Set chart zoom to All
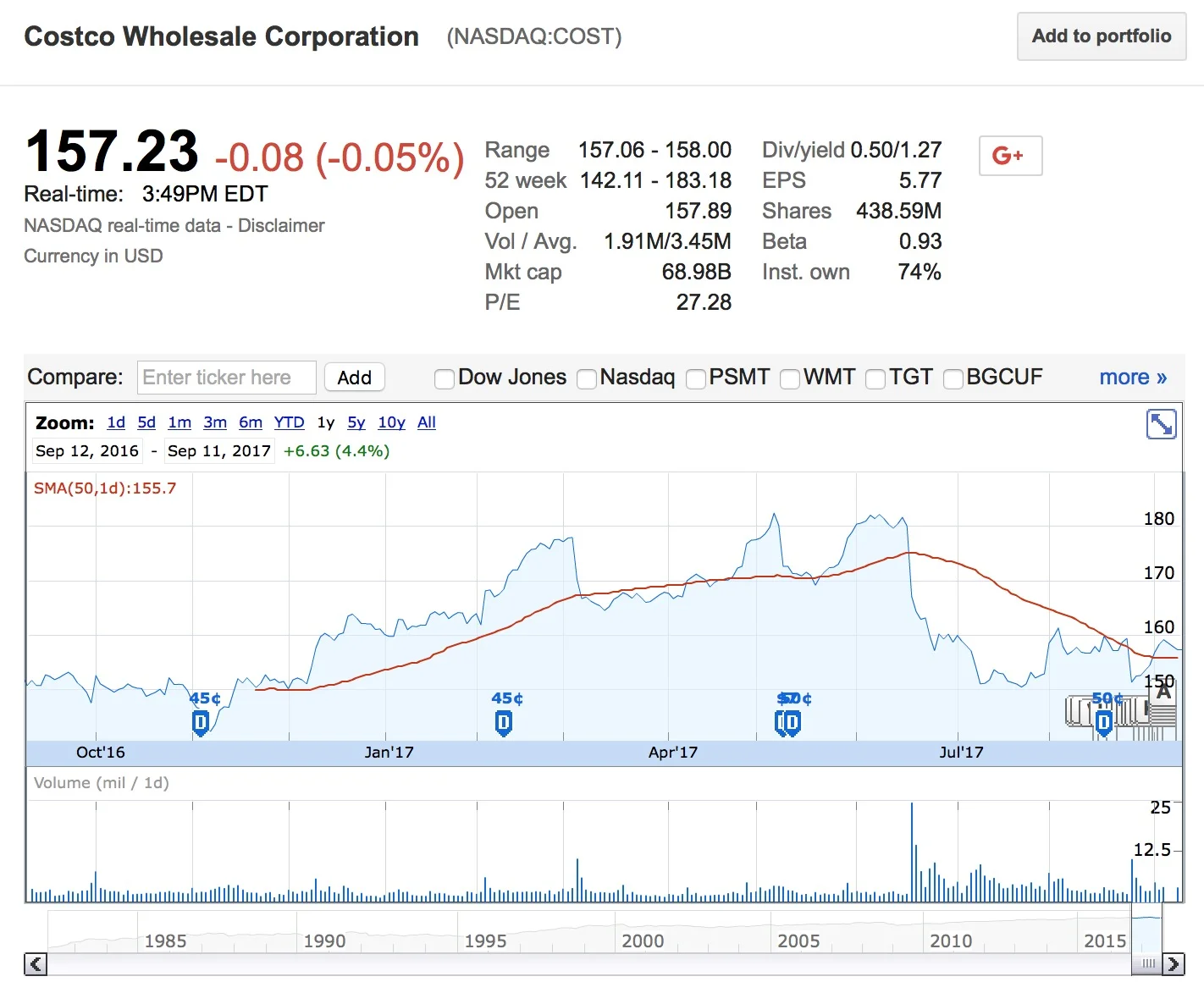This screenshot has height=982, width=1204. 427,422
